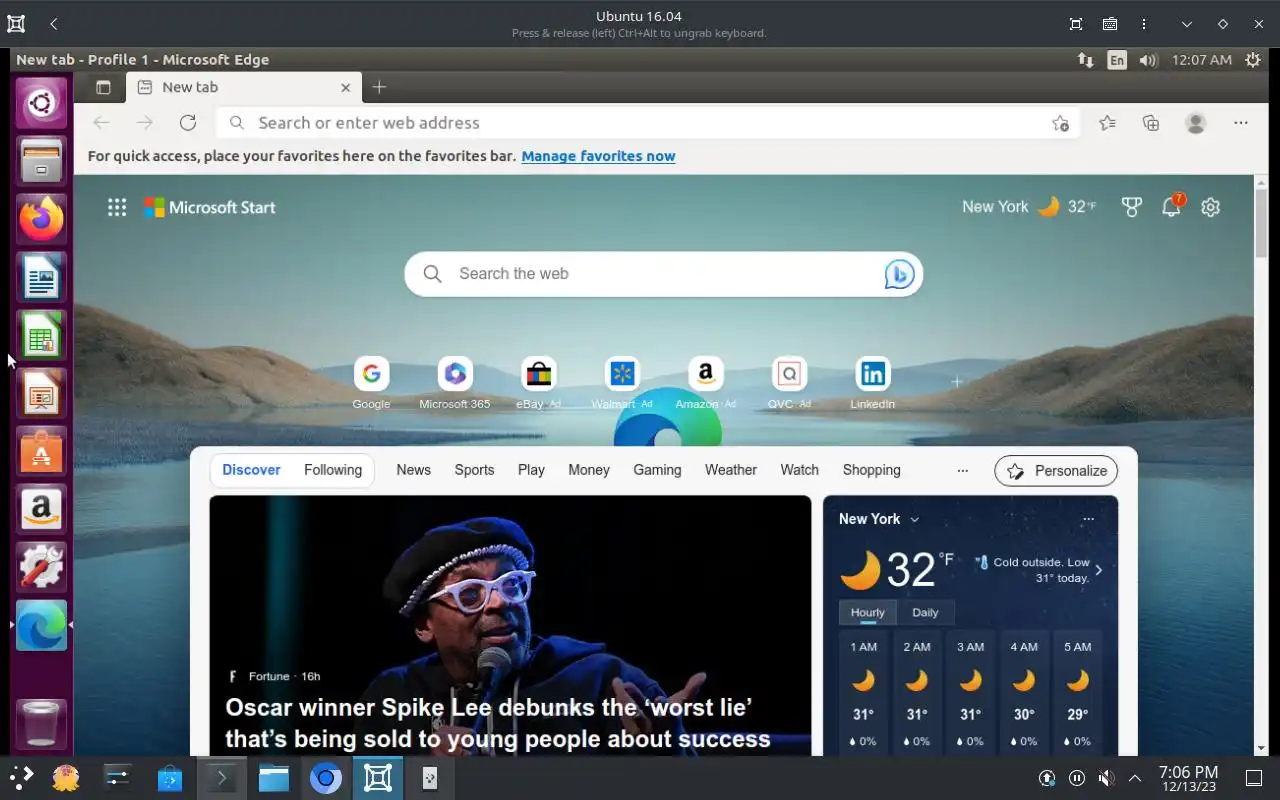Add this page to favorites star
Image resolution: width=1280 pixels, height=800 pixels.
(x=1060, y=123)
